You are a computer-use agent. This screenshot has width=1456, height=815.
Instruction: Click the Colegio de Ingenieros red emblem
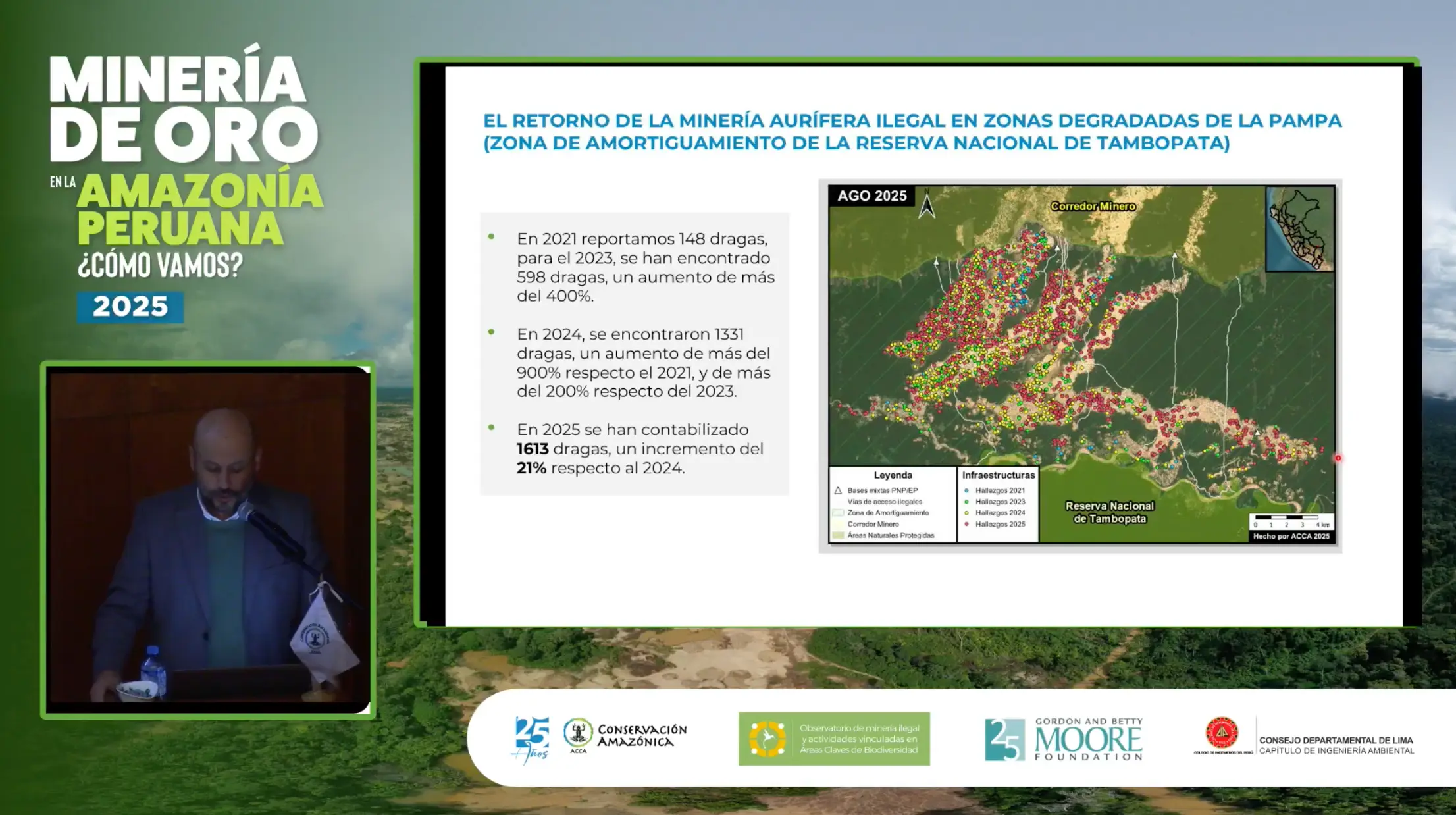1221,733
